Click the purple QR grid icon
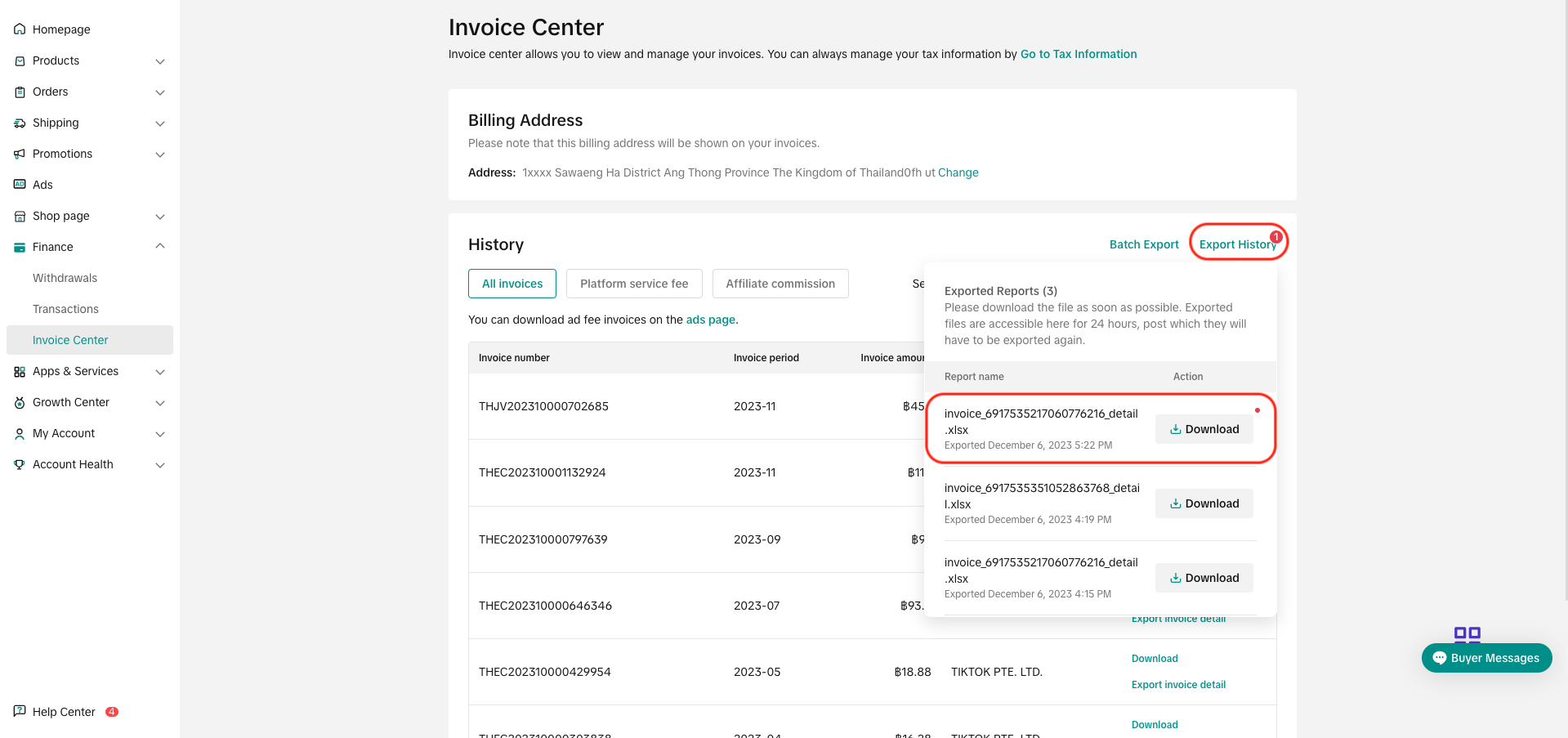The image size is (1568, 738). point(1467,634)
